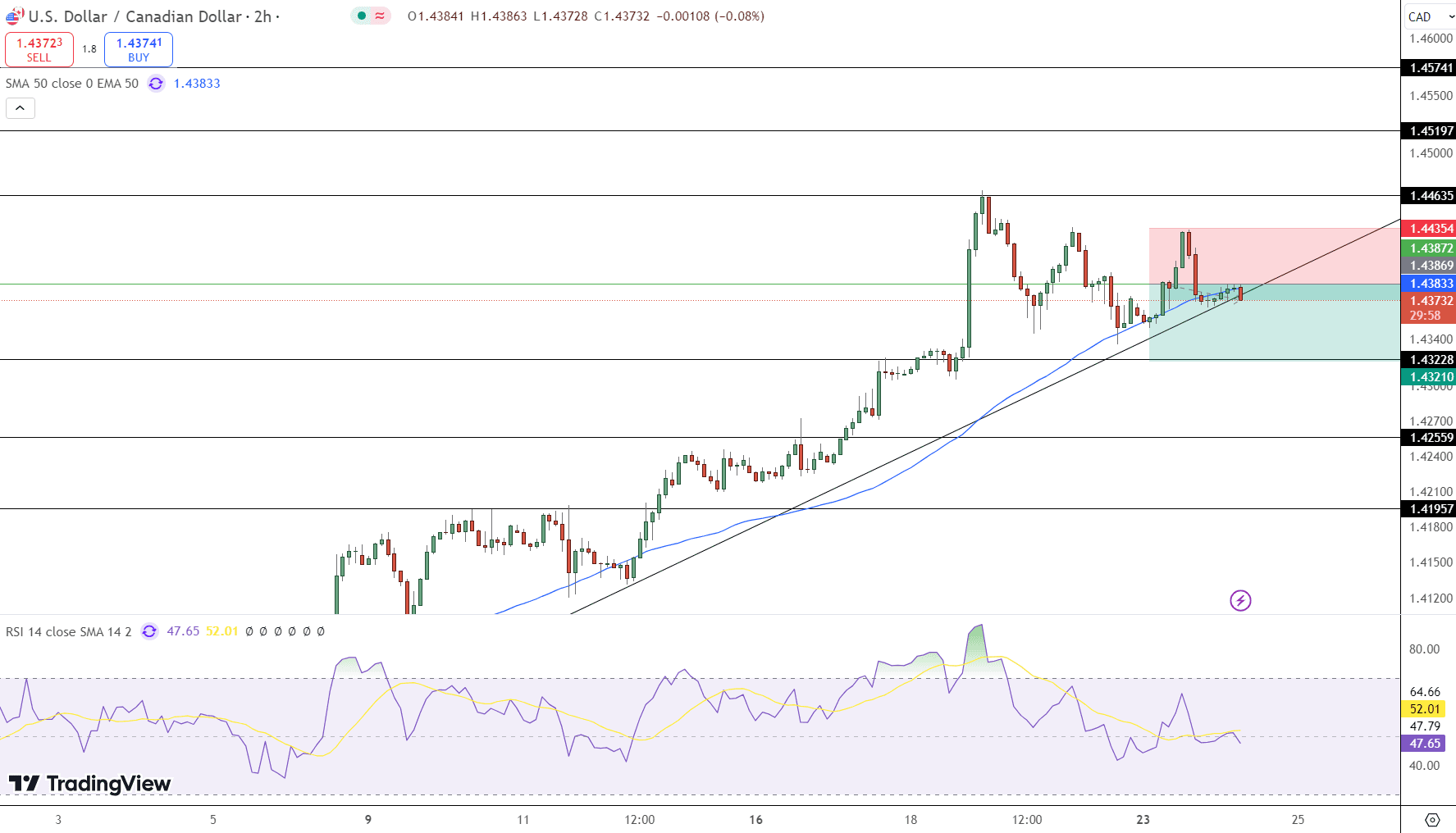The height and width of the screenshot is (833, 1456).
Task: Open chart settings hexagon icon
Action: 1432,820
